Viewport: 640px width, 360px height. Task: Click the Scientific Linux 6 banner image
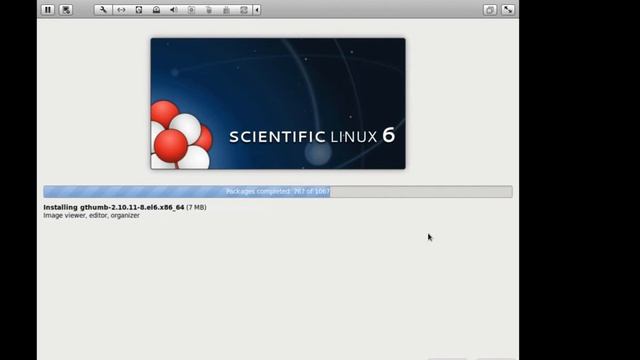[278, 103]
